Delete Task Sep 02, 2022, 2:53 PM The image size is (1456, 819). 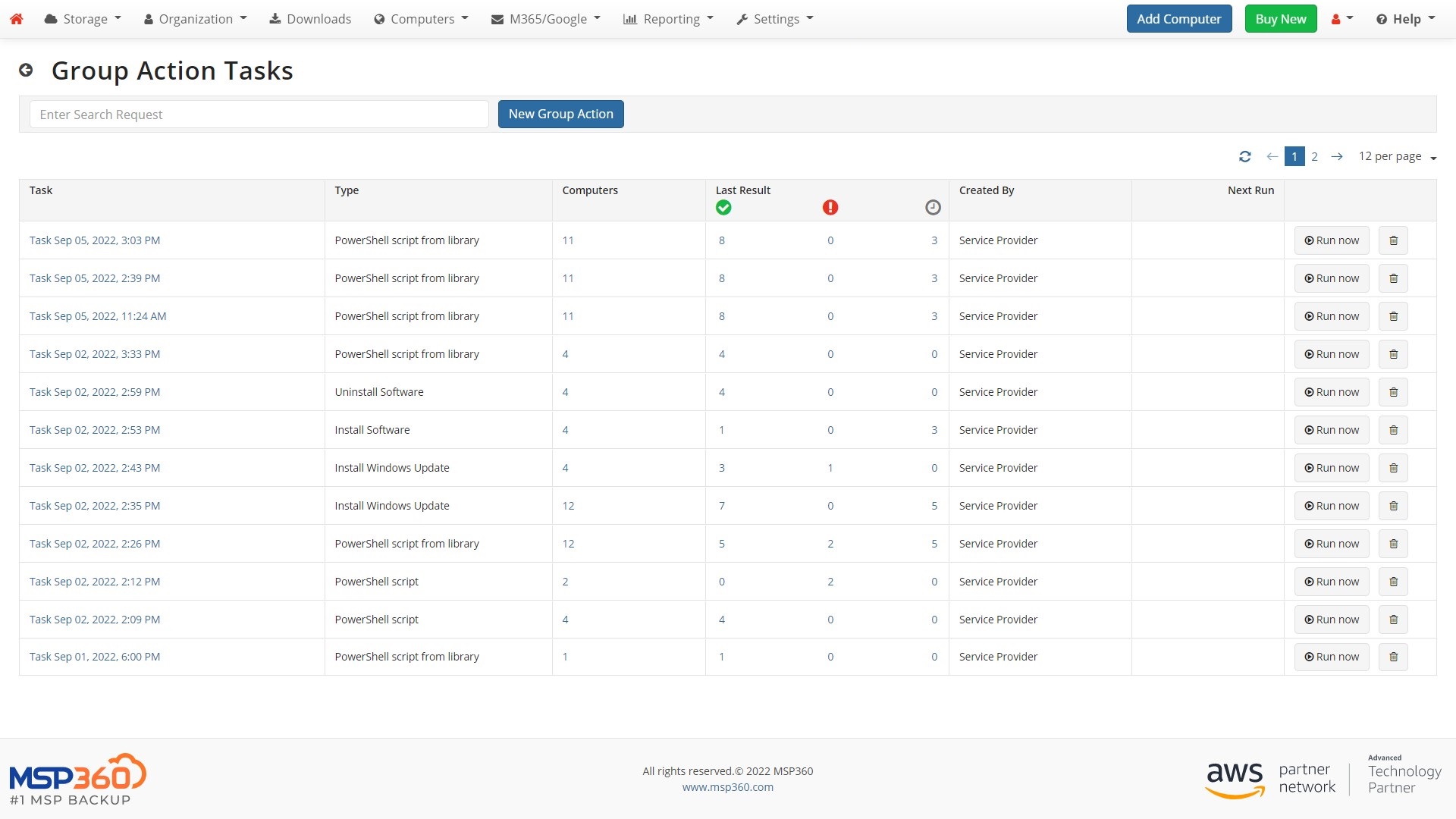1393,430
